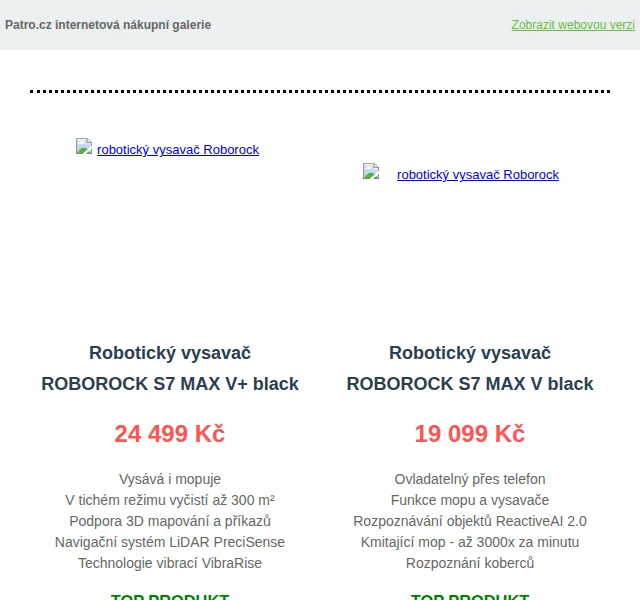Click the title 'ROBOROCK S7 MAX V+ black'
Viewport: 640px width, 600px height.
170,384
